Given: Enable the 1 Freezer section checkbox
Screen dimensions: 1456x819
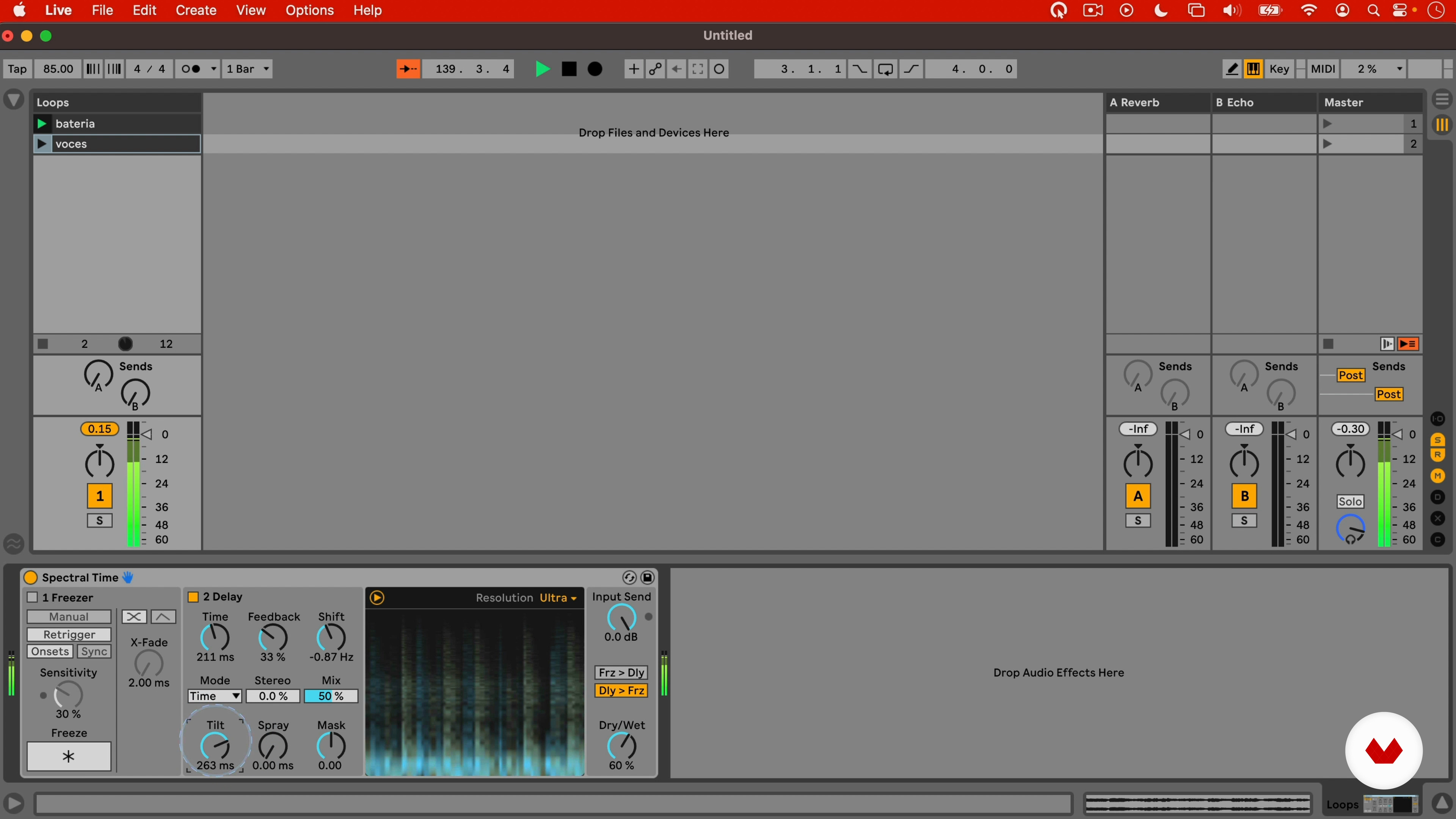Looking at the screenshot, I should [32, 597].
